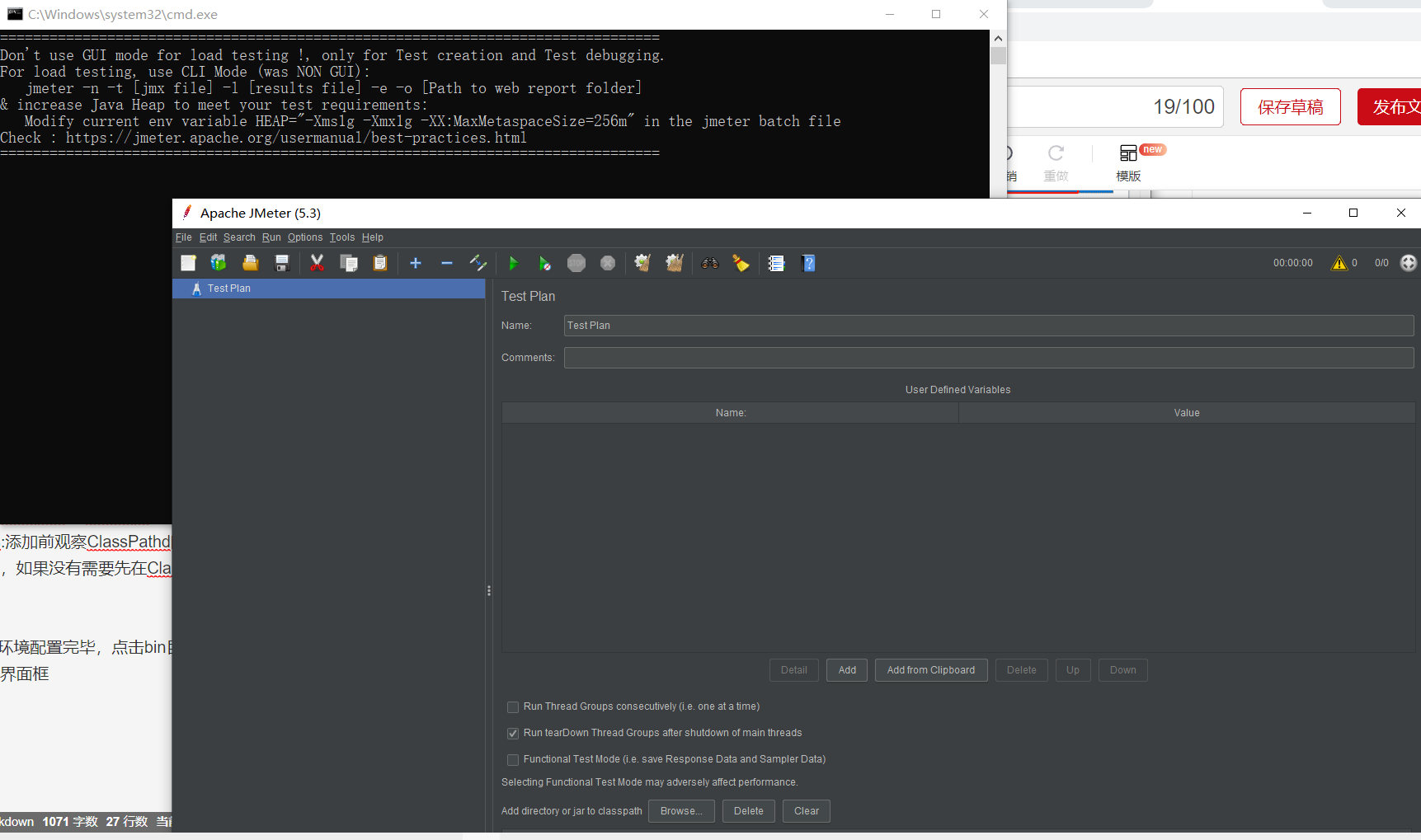The height and width of the screenshot is (840, 1421).
Task: Open the Run menu in JMeter
Action: [x=271, y=237]
